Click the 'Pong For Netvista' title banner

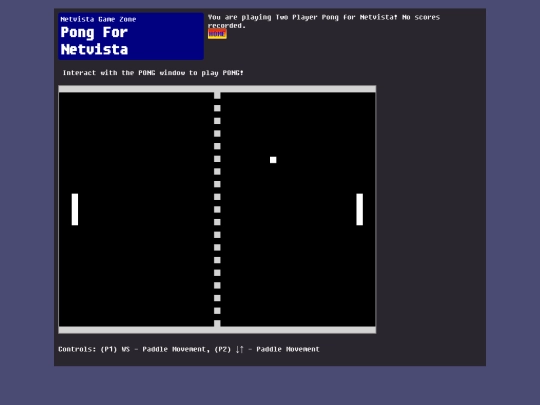point(131,36)
